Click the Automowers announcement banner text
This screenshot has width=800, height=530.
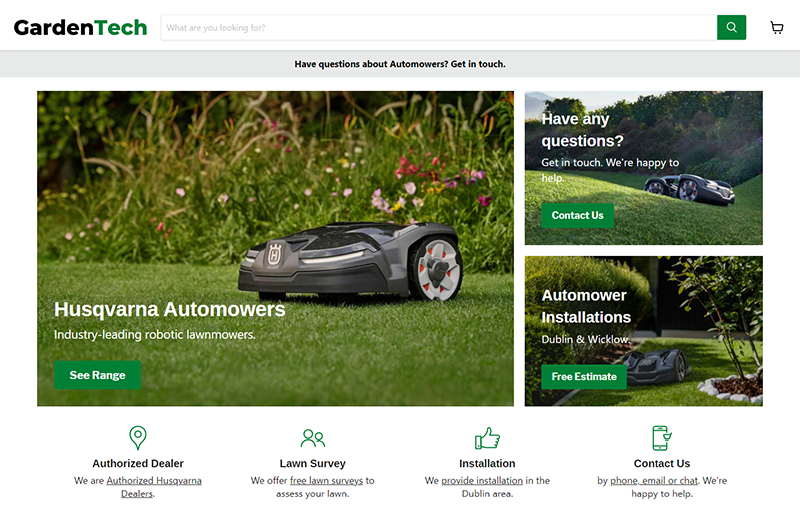[x=400, y=64]
